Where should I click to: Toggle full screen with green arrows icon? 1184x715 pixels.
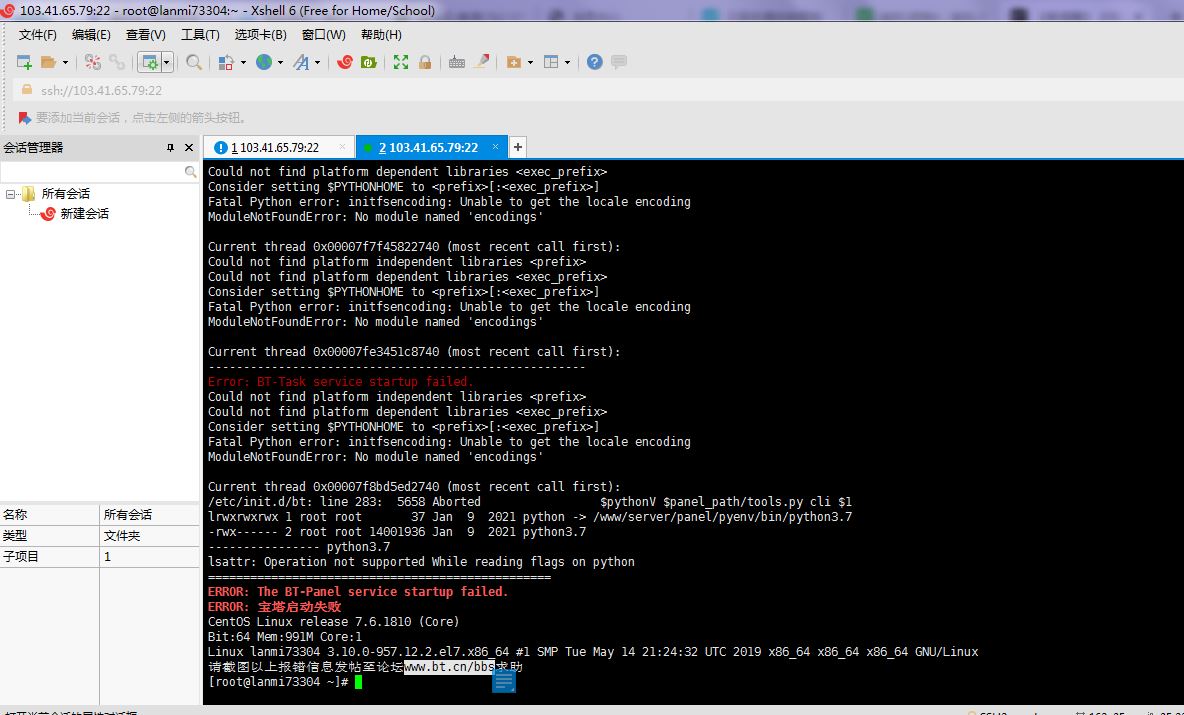pyautogui.click(x=401, y=62)
